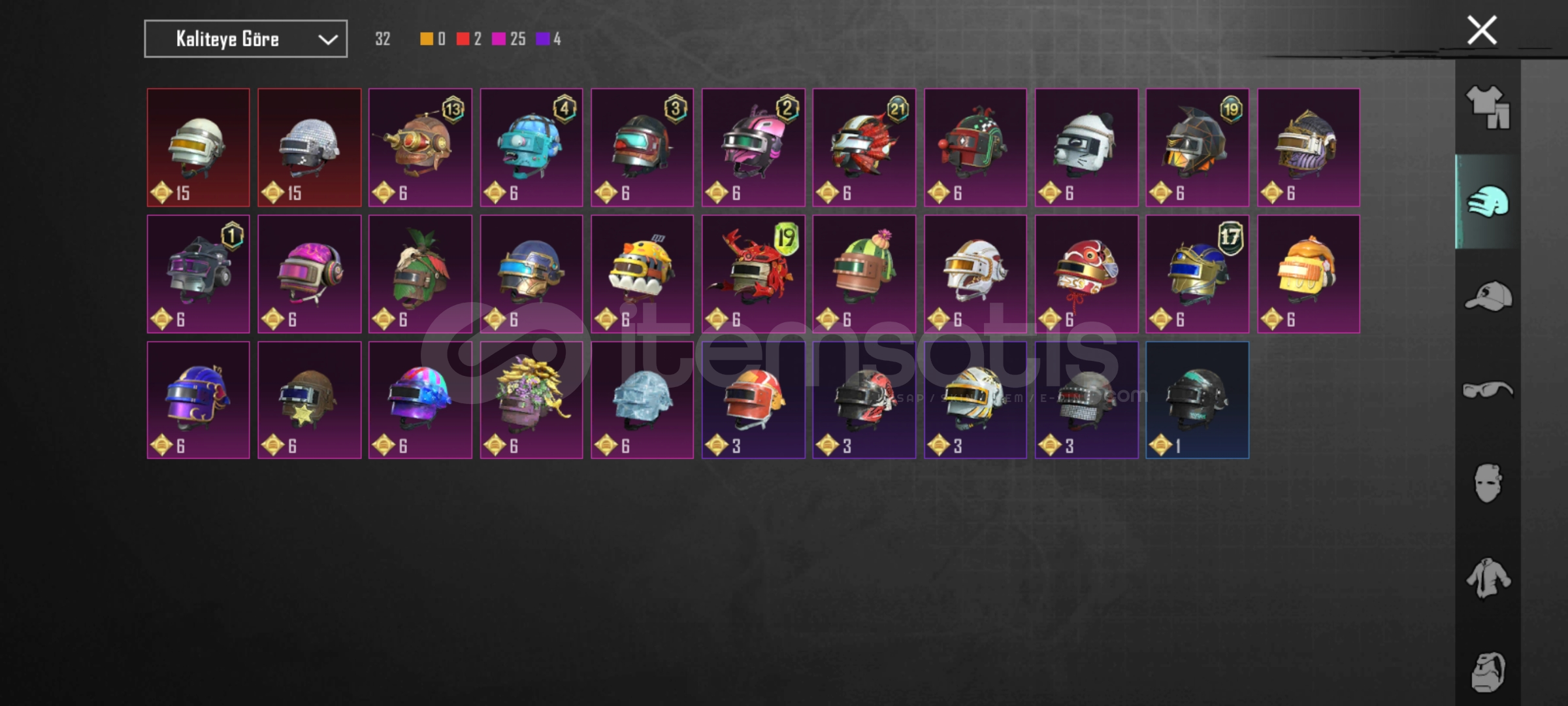
Task: Select the white helmet costing 15
Action: tap(199, 148)
